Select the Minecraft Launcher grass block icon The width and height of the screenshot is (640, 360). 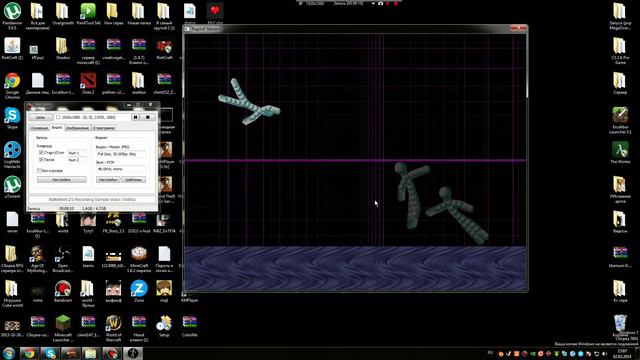pos(63,323)
